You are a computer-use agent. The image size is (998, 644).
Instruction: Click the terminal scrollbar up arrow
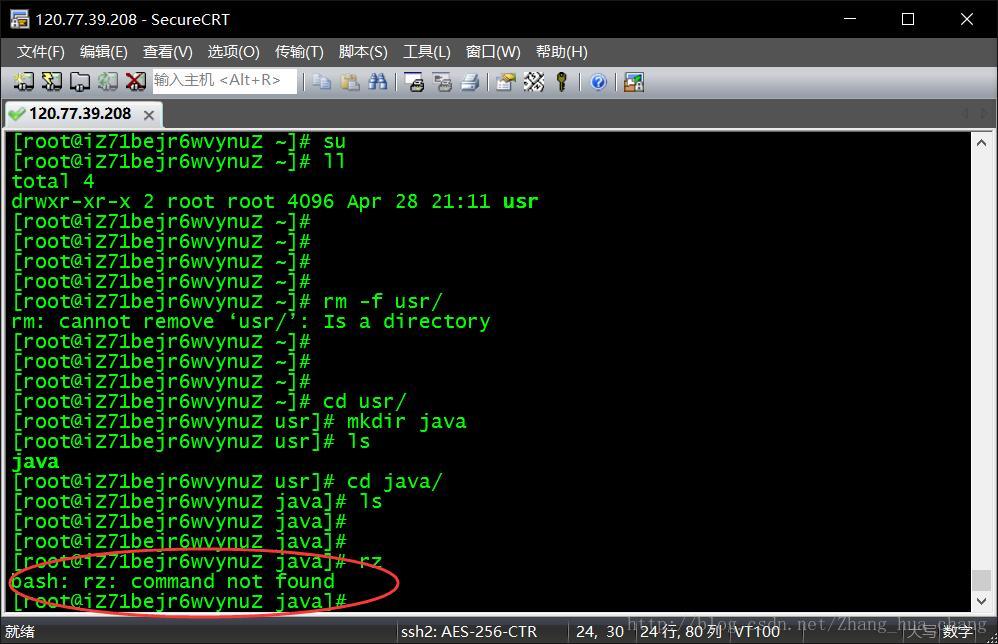[981, 143]
